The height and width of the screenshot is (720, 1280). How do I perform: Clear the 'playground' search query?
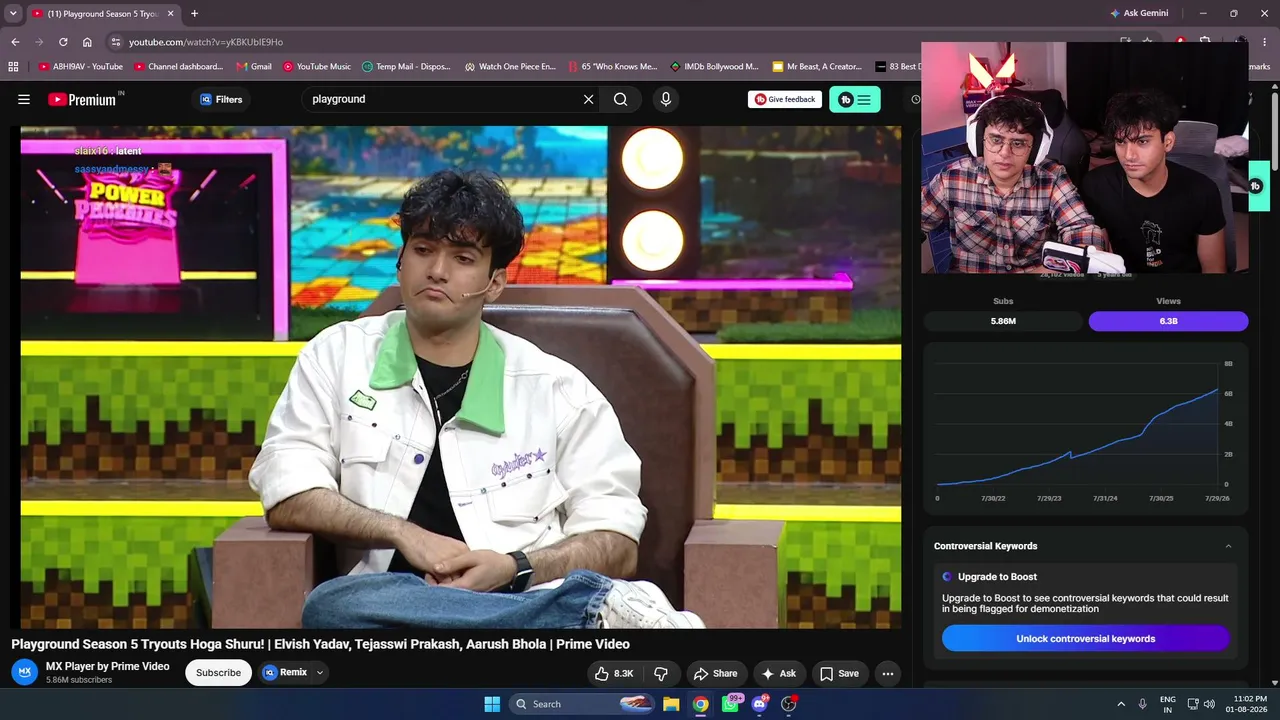588,99
